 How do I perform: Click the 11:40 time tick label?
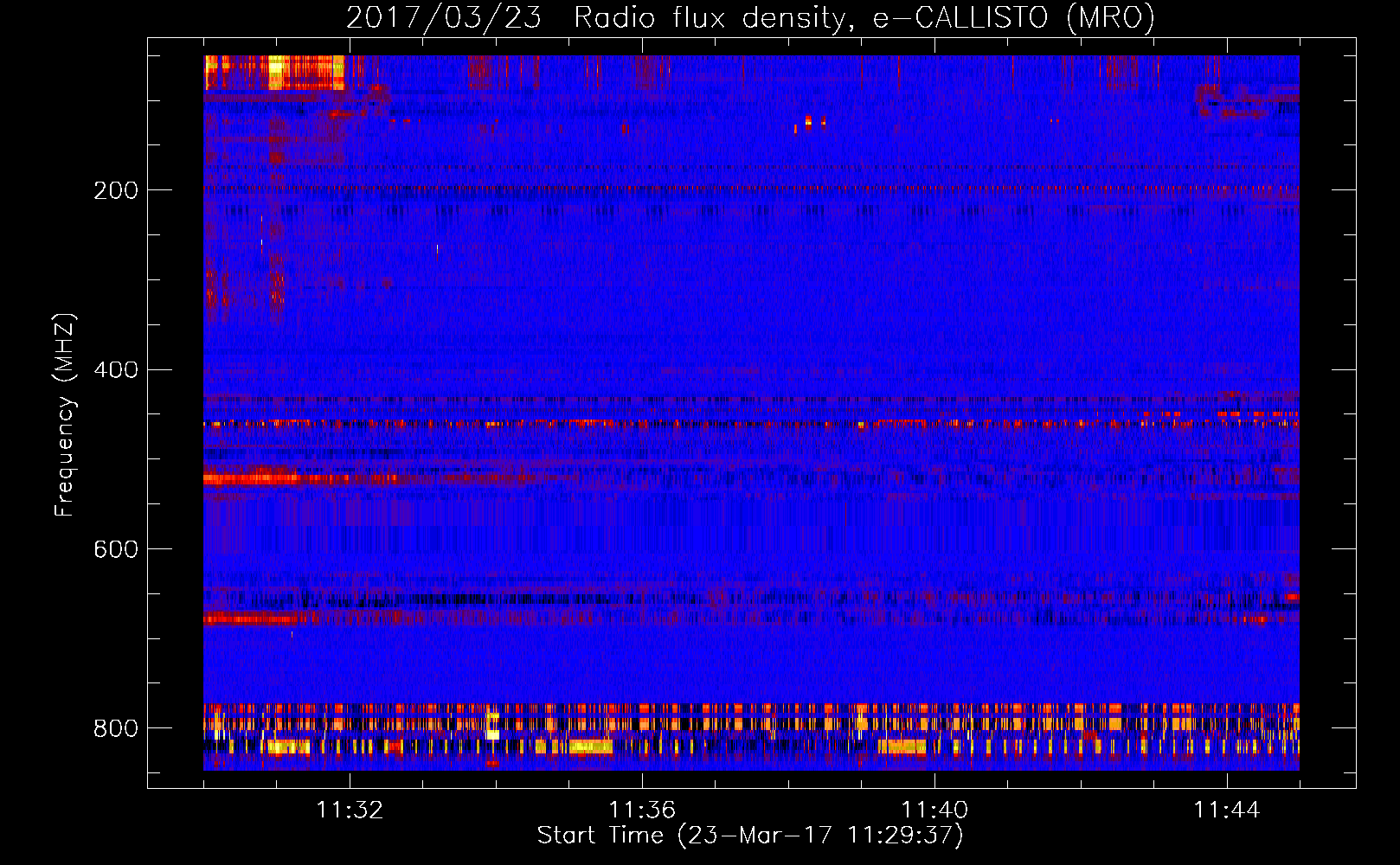pos(934,811)
